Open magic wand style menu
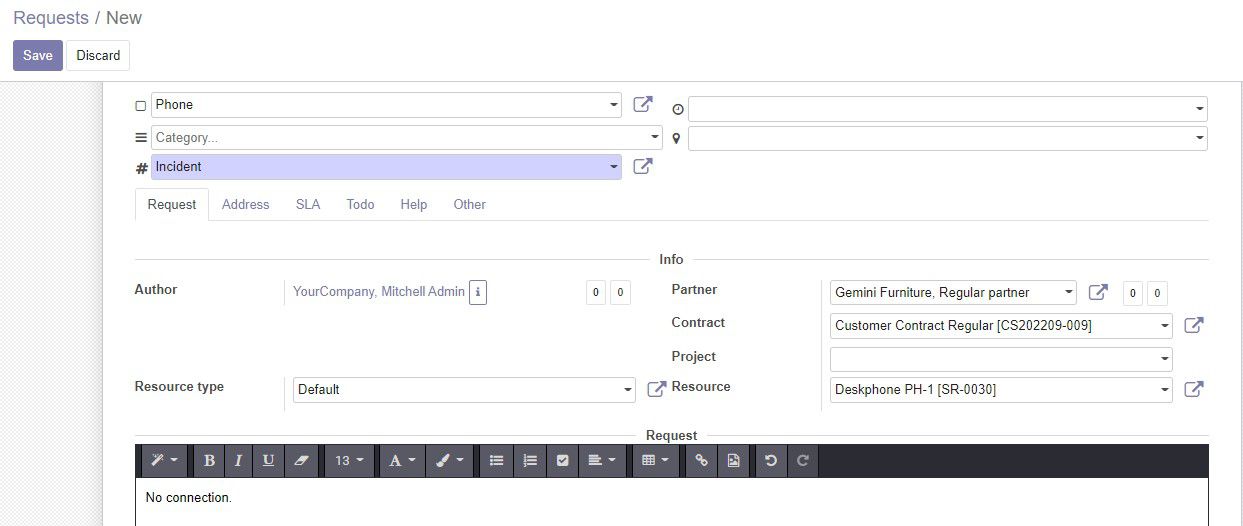1243x526 pixels. click(164, 460)
